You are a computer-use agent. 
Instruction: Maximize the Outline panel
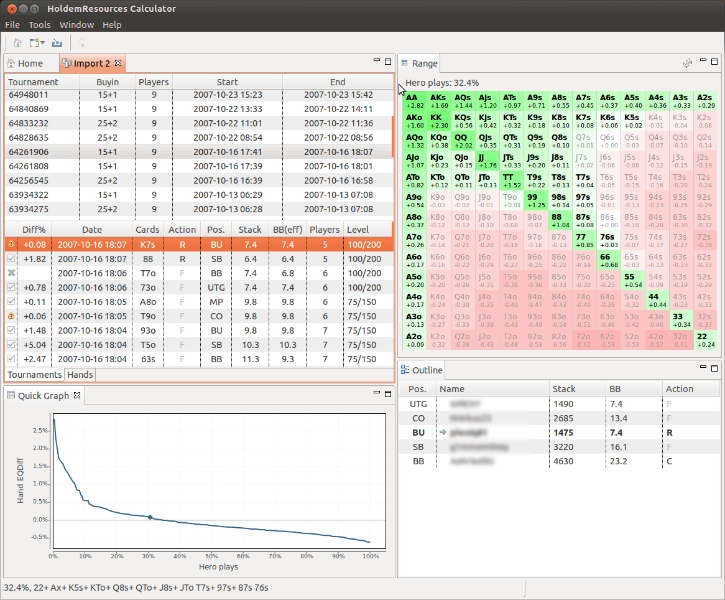click(x=714, y=368)
